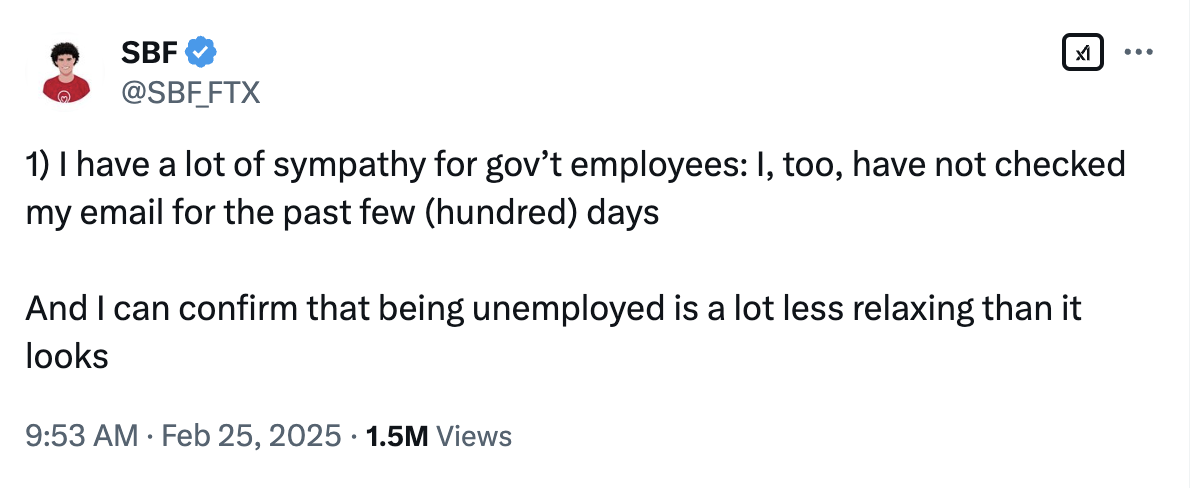Click the final word "looks" of tweet
Viewport: 1190px width, 488px height.
[67, 356]
